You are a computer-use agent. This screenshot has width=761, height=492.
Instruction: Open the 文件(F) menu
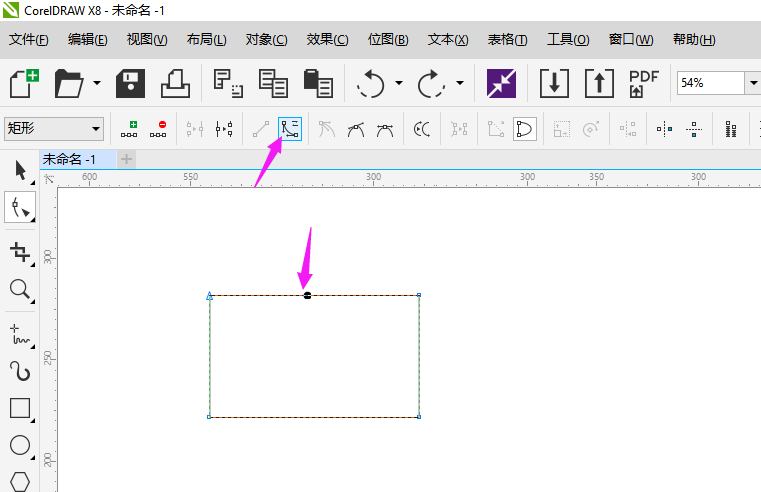click(x=29, y=39)
